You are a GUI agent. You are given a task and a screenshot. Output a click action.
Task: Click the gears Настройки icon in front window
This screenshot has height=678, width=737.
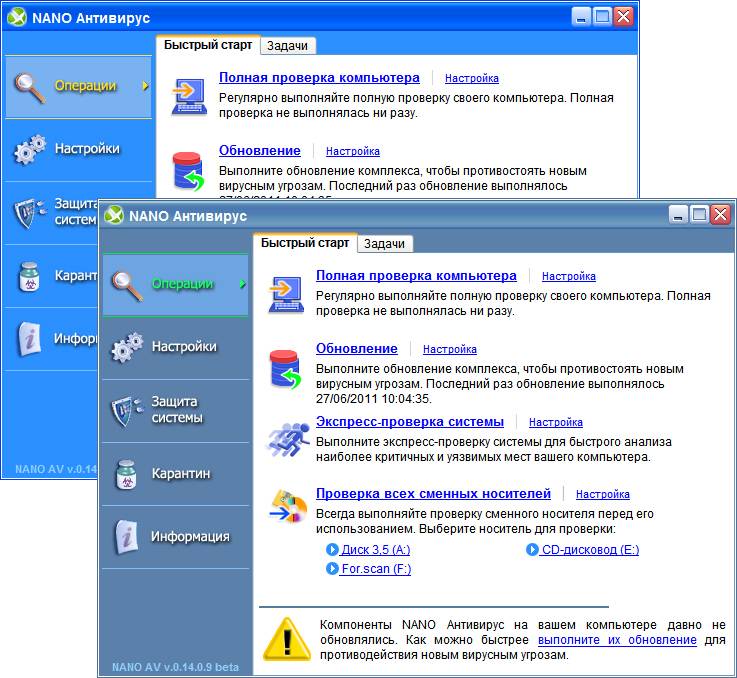coord(127,347)
